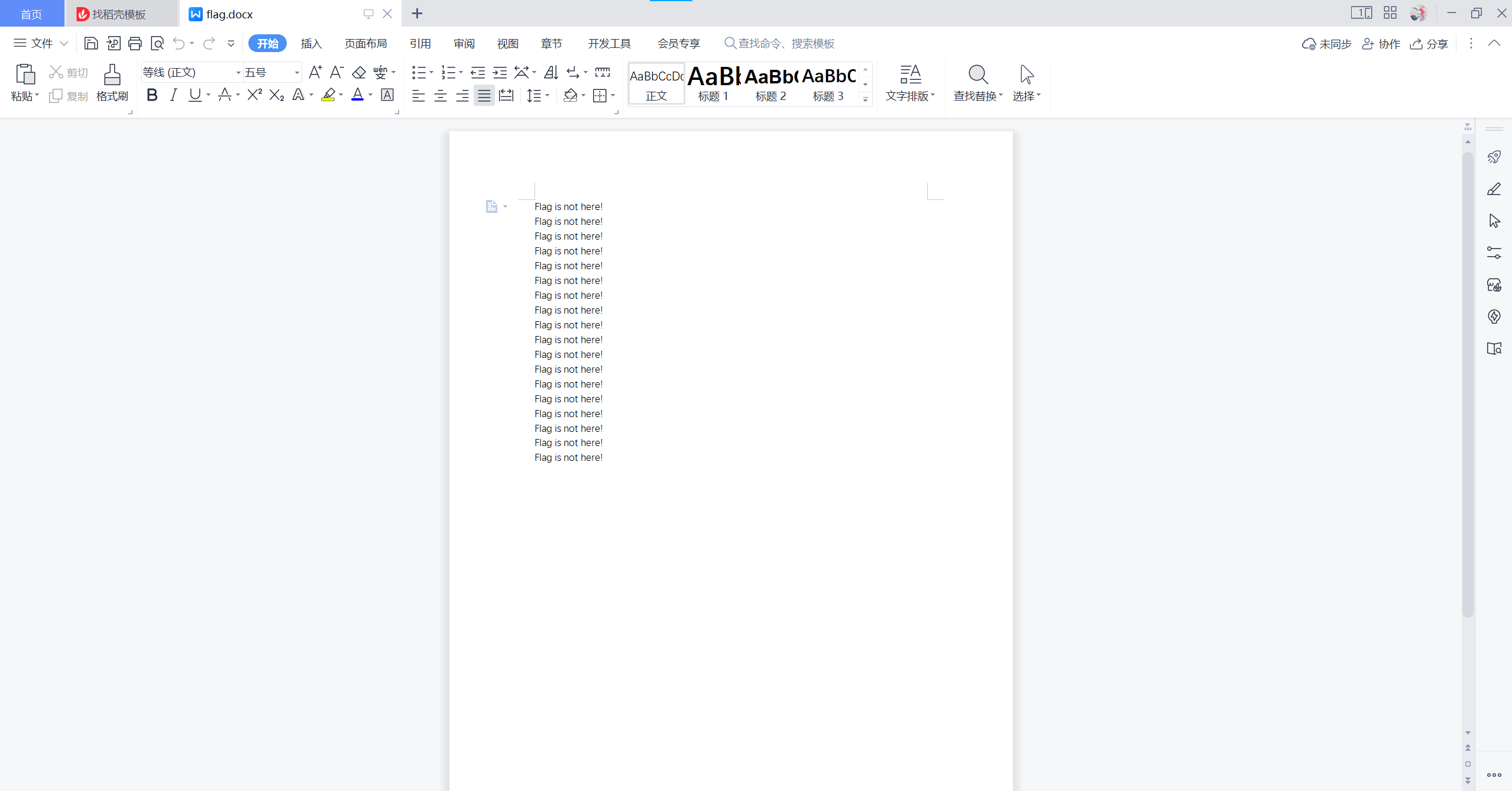Click the 协作 collaborate button
The width and height of the screenshot is (1512, 791).
1381,44
